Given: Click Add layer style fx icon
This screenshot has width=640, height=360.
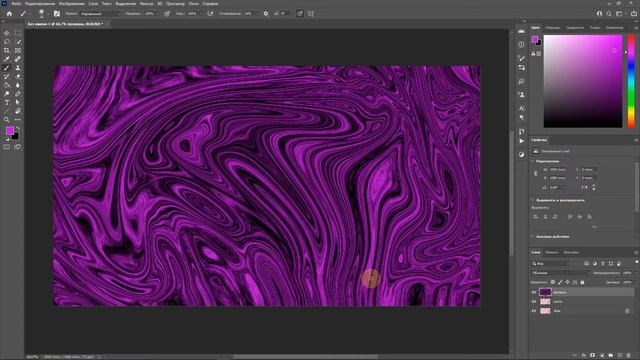Looking at the screenshot, I should 584,356.
